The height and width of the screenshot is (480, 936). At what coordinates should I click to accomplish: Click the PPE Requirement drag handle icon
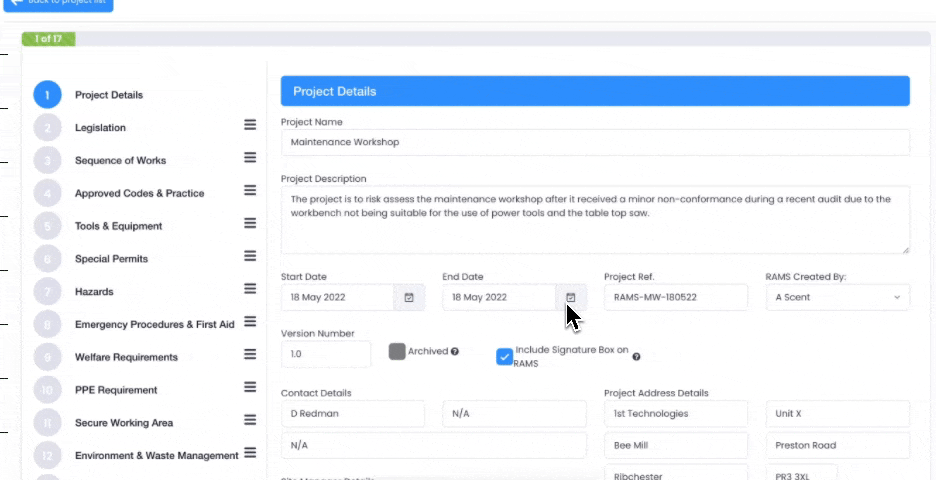click(x=250, y=387)
